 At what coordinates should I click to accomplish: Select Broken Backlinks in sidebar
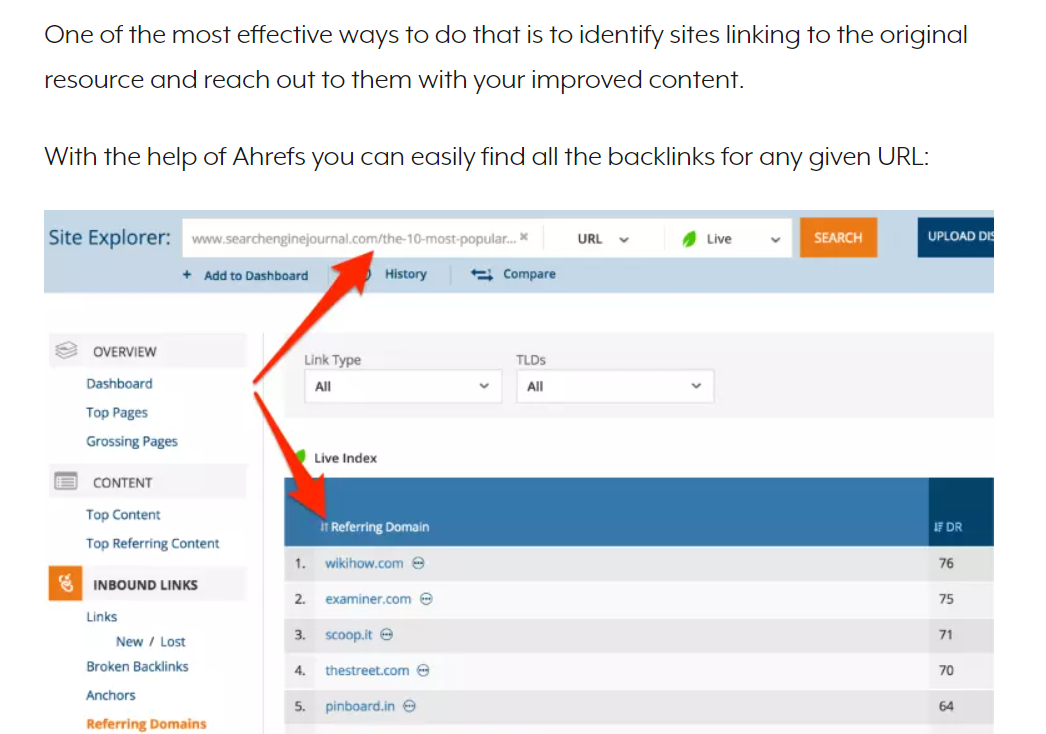[x=137, y=666]
